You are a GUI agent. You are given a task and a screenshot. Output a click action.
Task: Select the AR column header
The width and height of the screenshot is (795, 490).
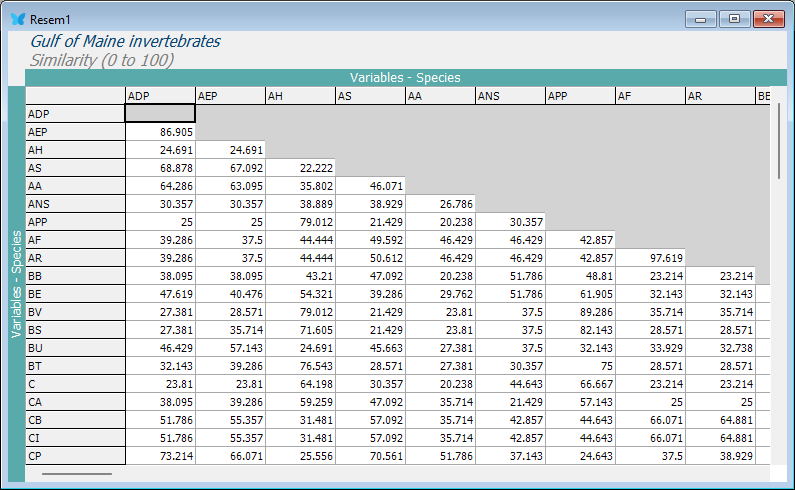coord(719,96)
